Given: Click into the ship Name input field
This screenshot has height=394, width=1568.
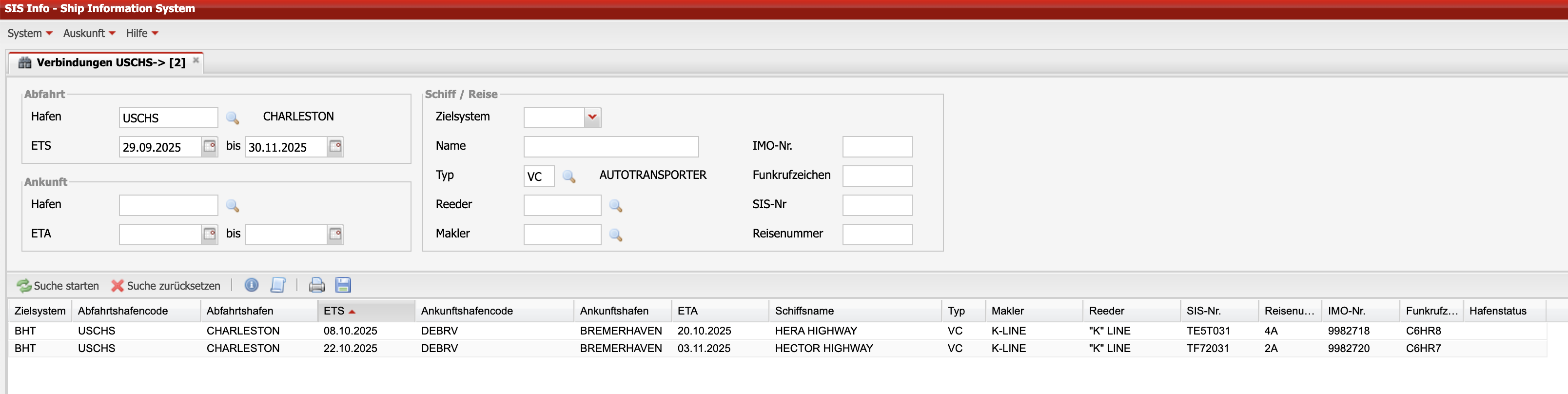Looking at the screenshot, I should click(610, 147).
